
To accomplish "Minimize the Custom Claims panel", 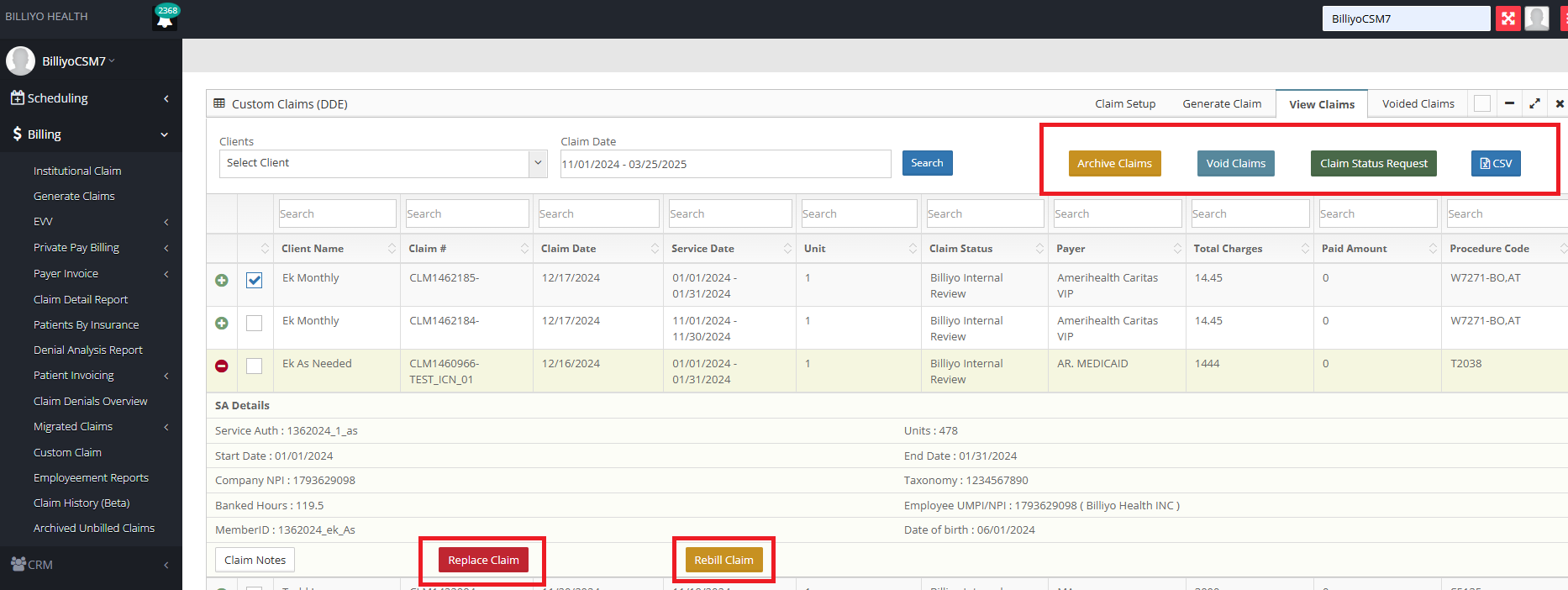I will click(x=1509, y=103).
